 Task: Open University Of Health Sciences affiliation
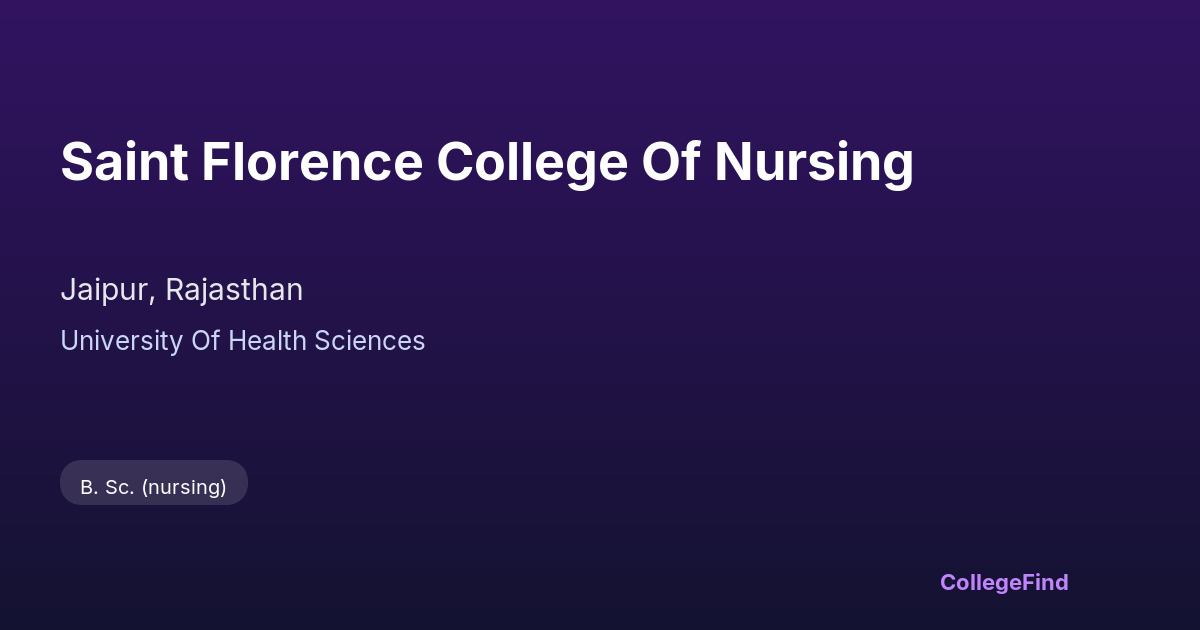[242, 341]
